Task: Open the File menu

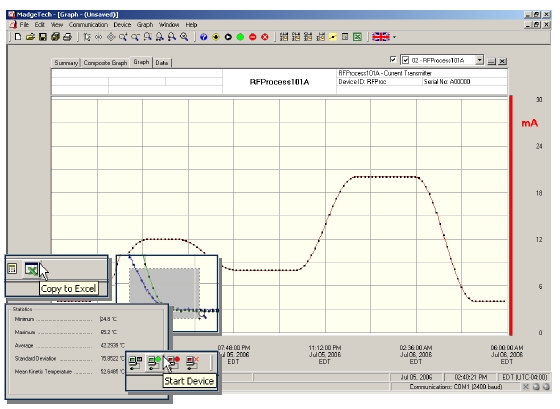Action: point(24,25)
